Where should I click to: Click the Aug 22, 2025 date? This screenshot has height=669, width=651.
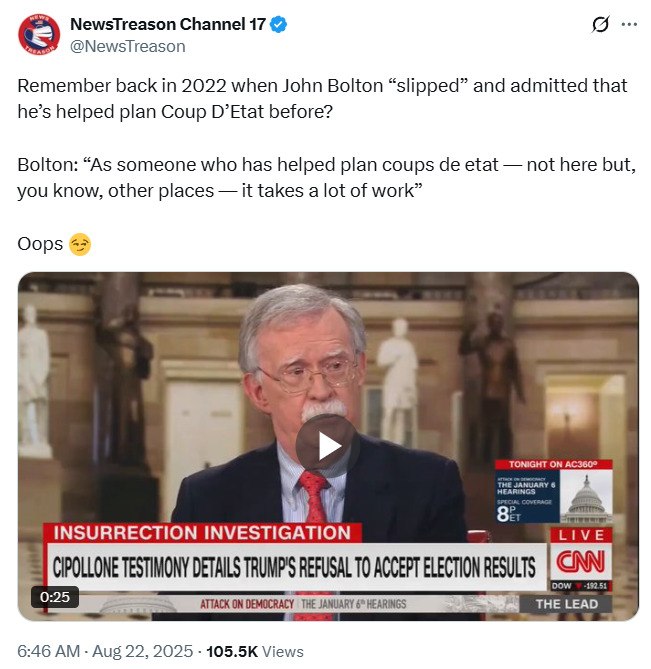(142, 652)
